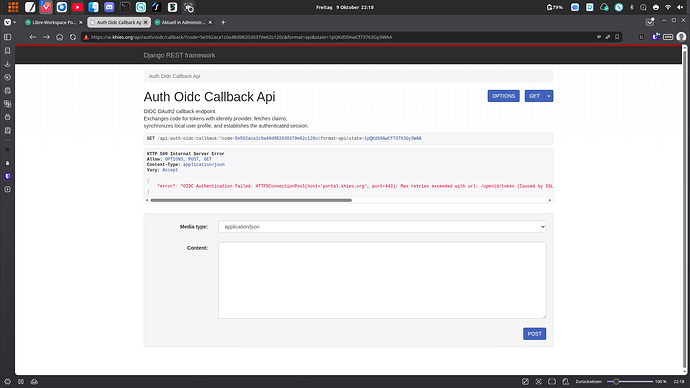Send a GET request
This screenshot has width=690, height=388.
[535, 96]
